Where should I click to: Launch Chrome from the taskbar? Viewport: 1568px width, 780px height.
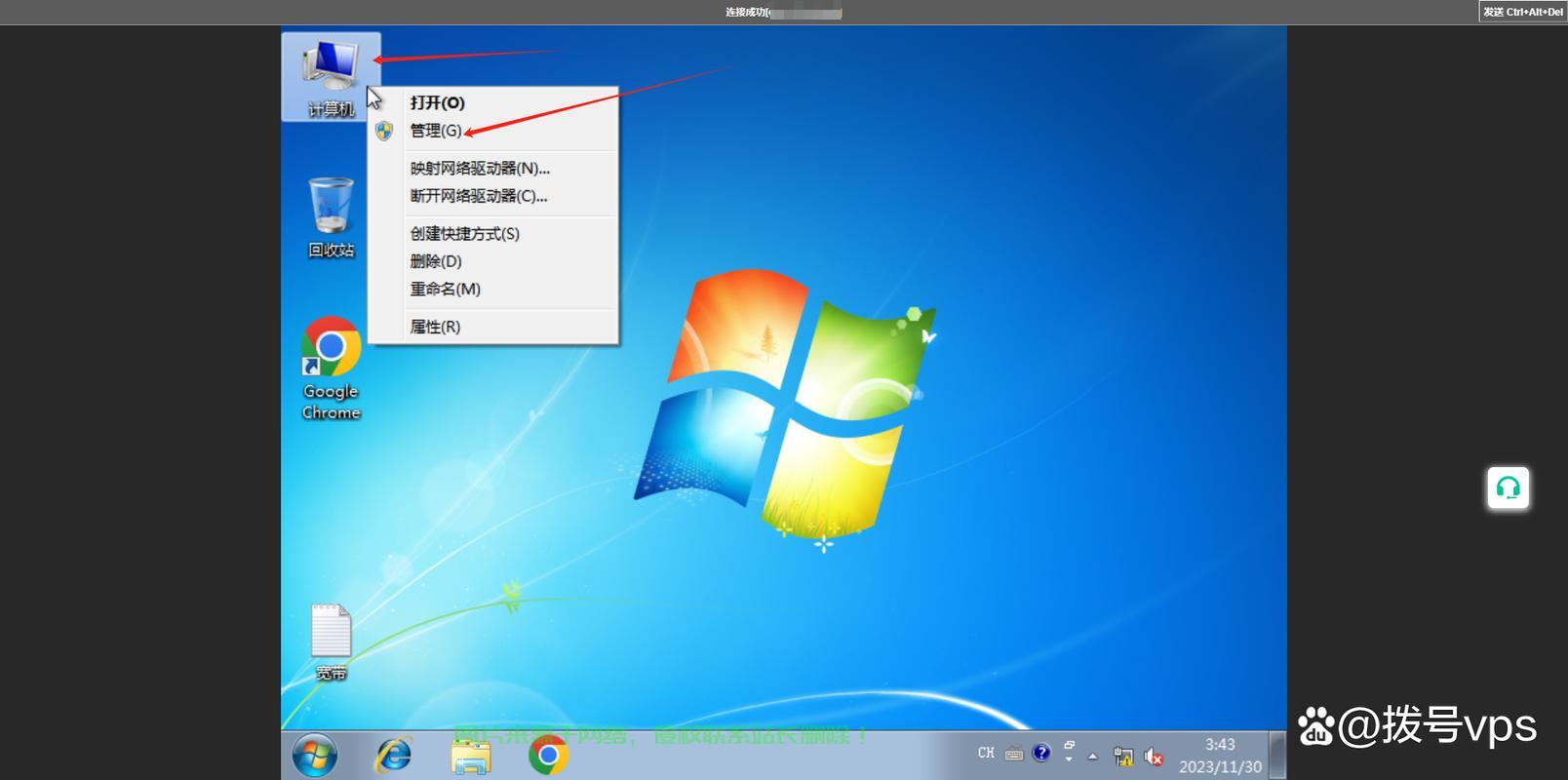(548, 756)
